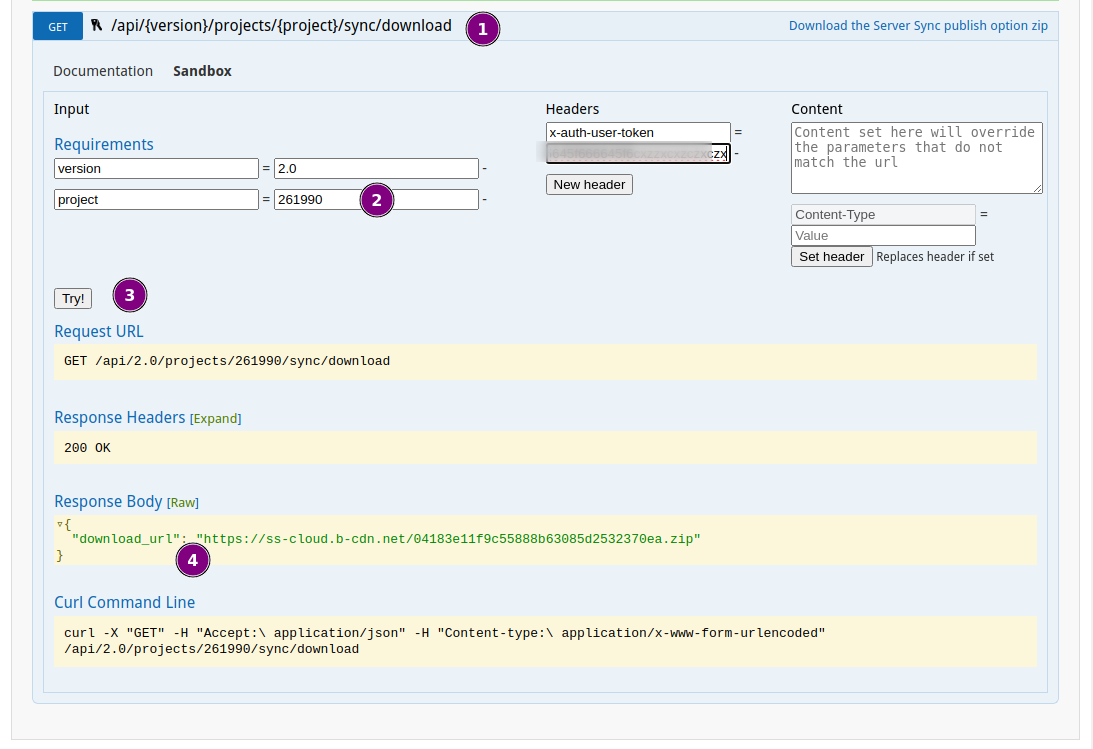Click the Response Body heading

pos(108,502)
